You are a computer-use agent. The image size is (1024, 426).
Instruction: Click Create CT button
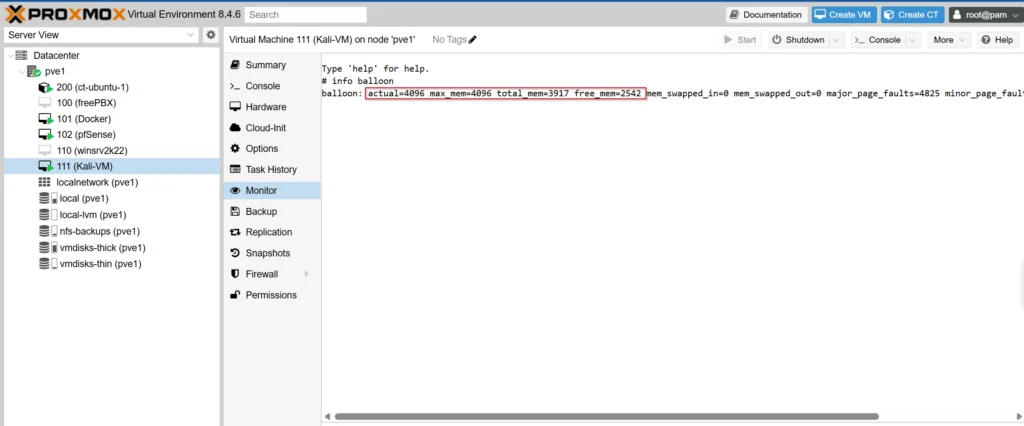[913, 14]
